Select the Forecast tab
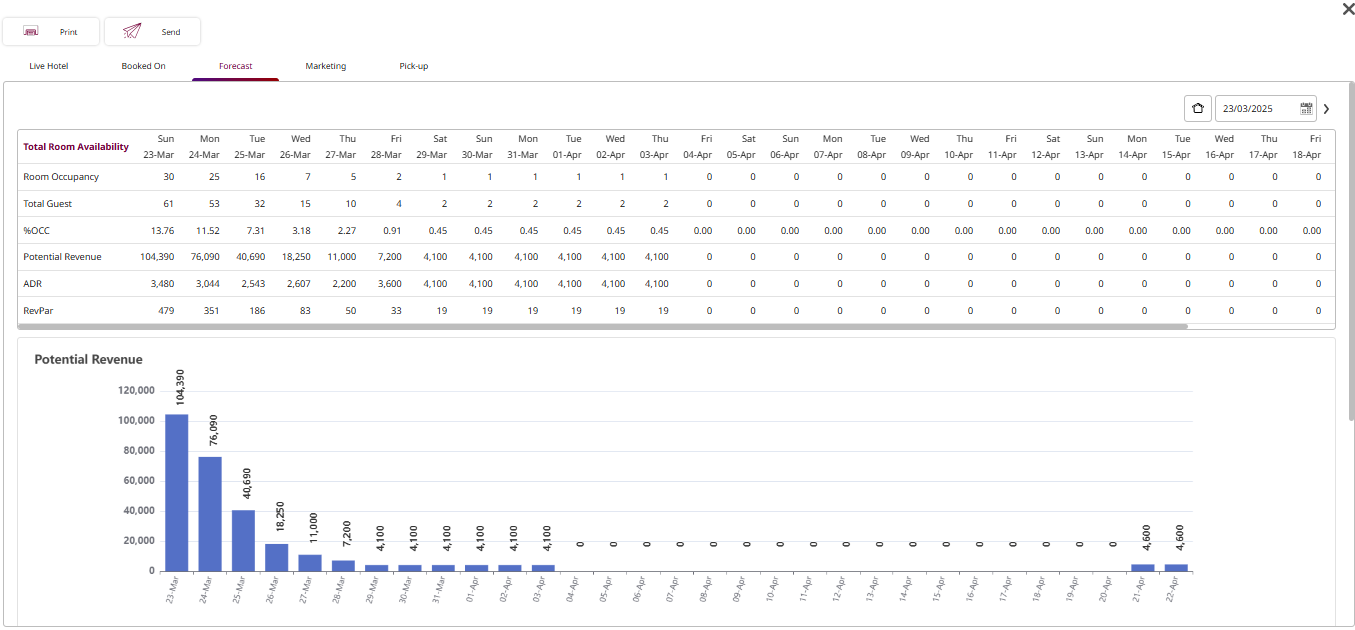Screen dimensions: 1355x630 coord(236,66)
